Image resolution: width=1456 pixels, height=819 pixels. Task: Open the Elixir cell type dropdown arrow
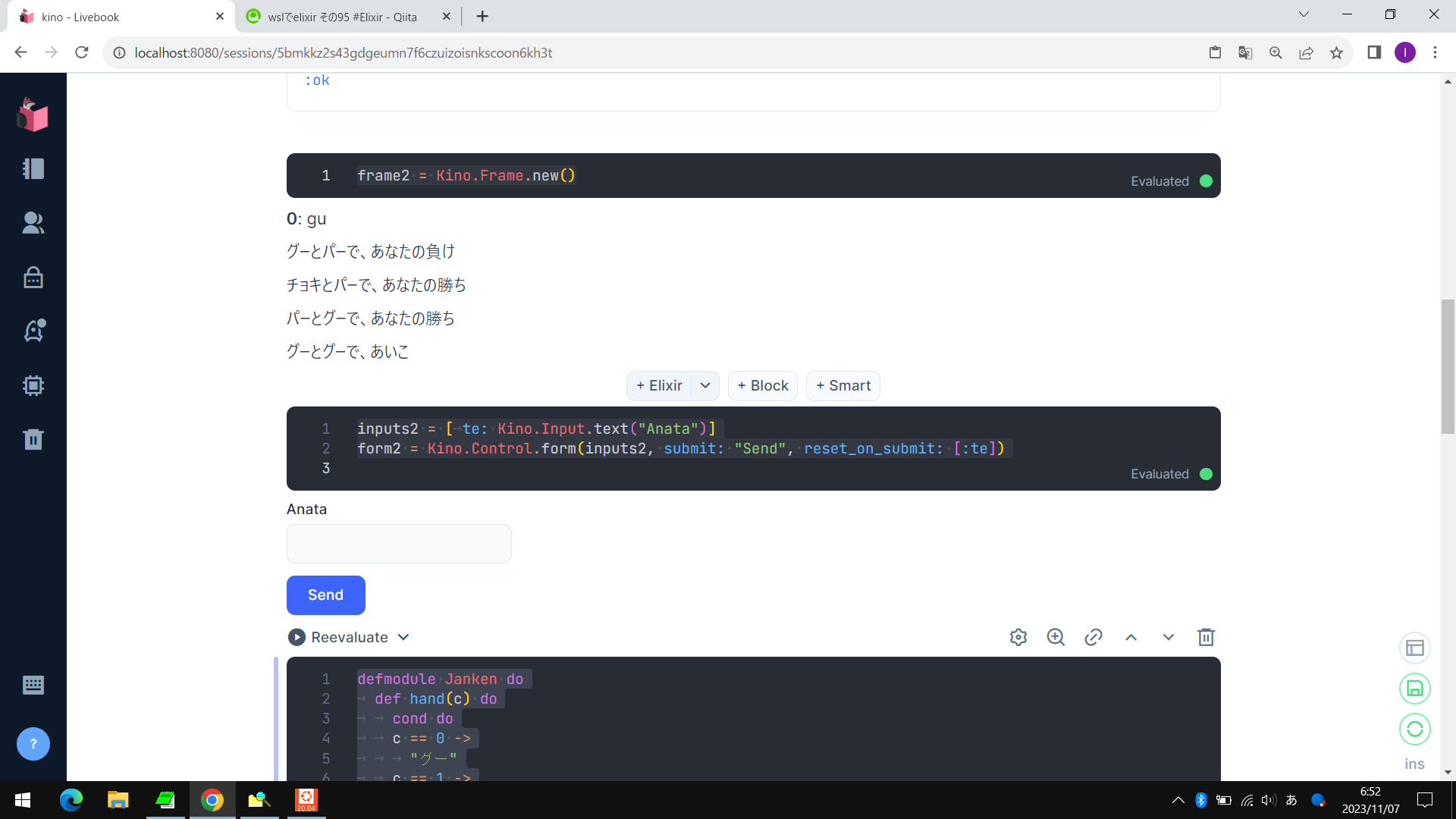[x=705, y=385]
